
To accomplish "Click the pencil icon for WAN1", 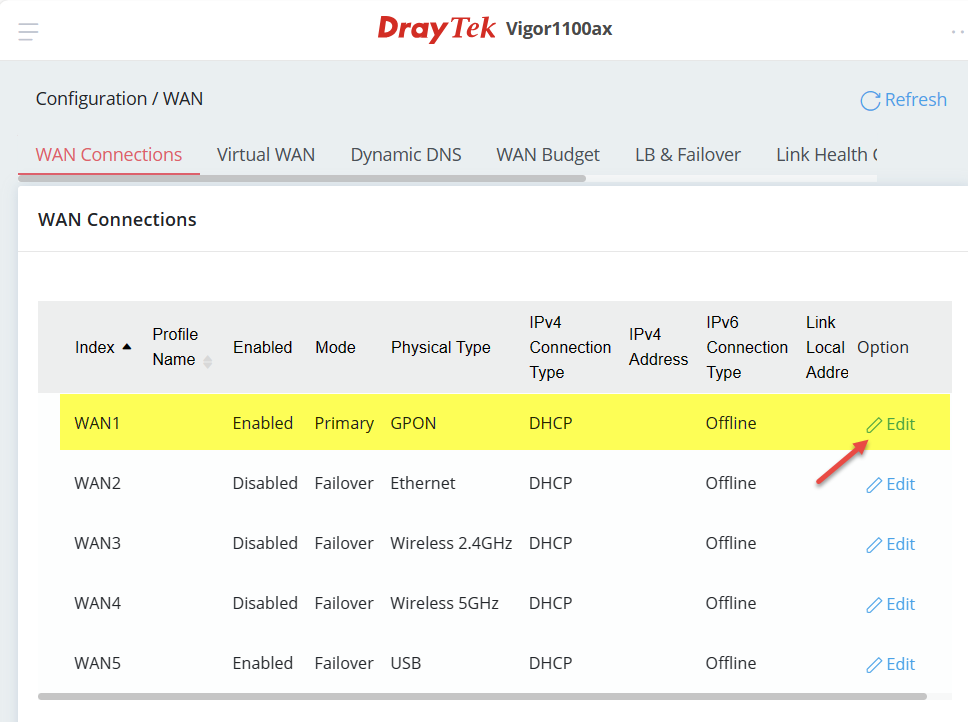I will point(874,425).
